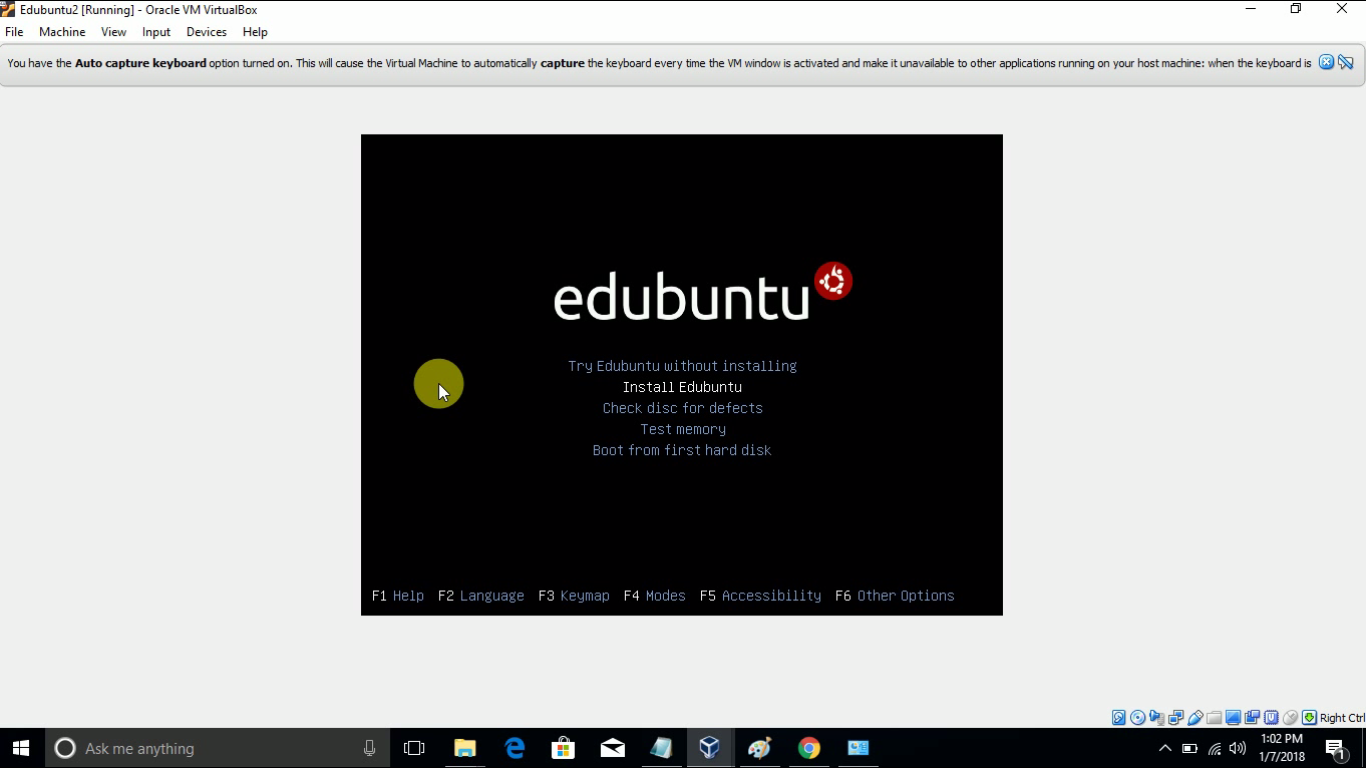Dismiss the Auto capture keyboard notification
The width and height of the screenshot is (1366, 768).
pos(1326,62)
